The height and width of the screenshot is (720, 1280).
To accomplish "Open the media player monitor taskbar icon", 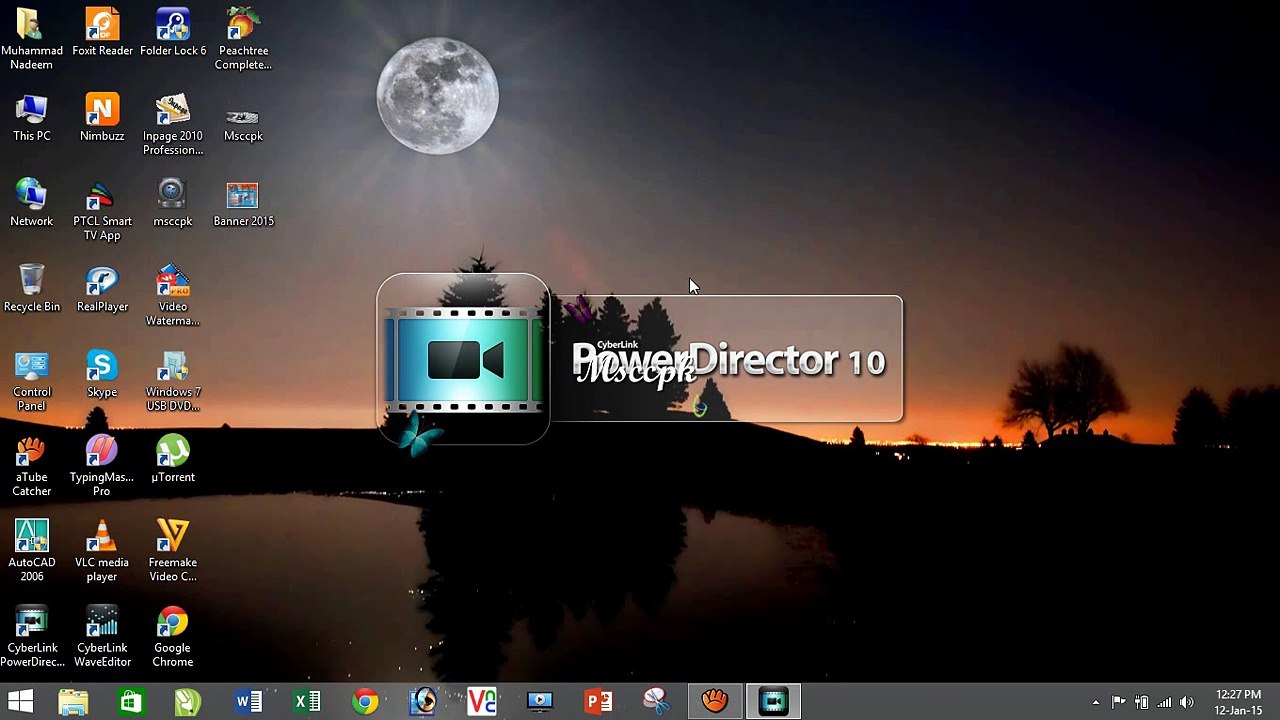I will [540, 702].
